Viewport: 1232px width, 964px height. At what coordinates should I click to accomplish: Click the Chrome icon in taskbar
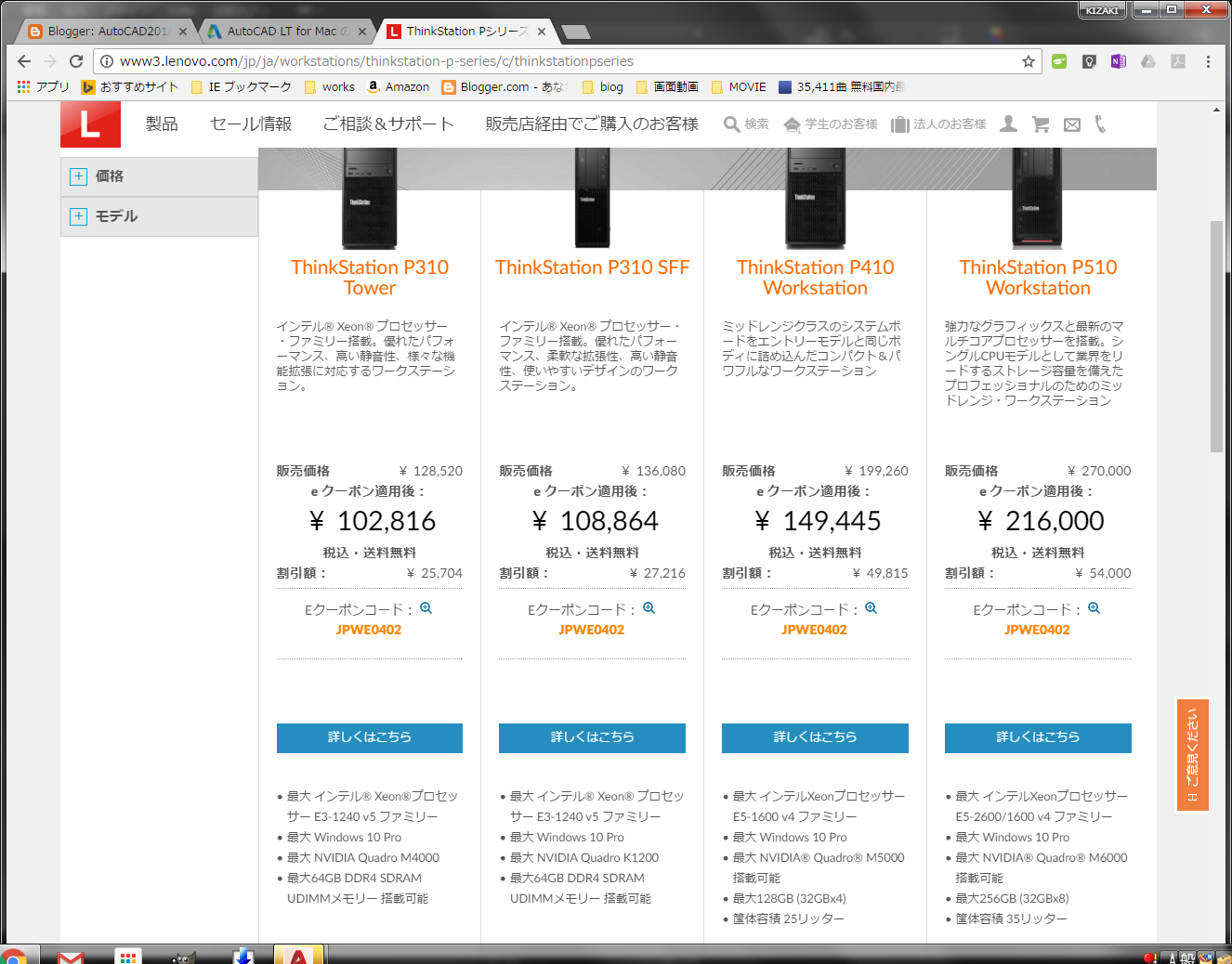point(14,956)
